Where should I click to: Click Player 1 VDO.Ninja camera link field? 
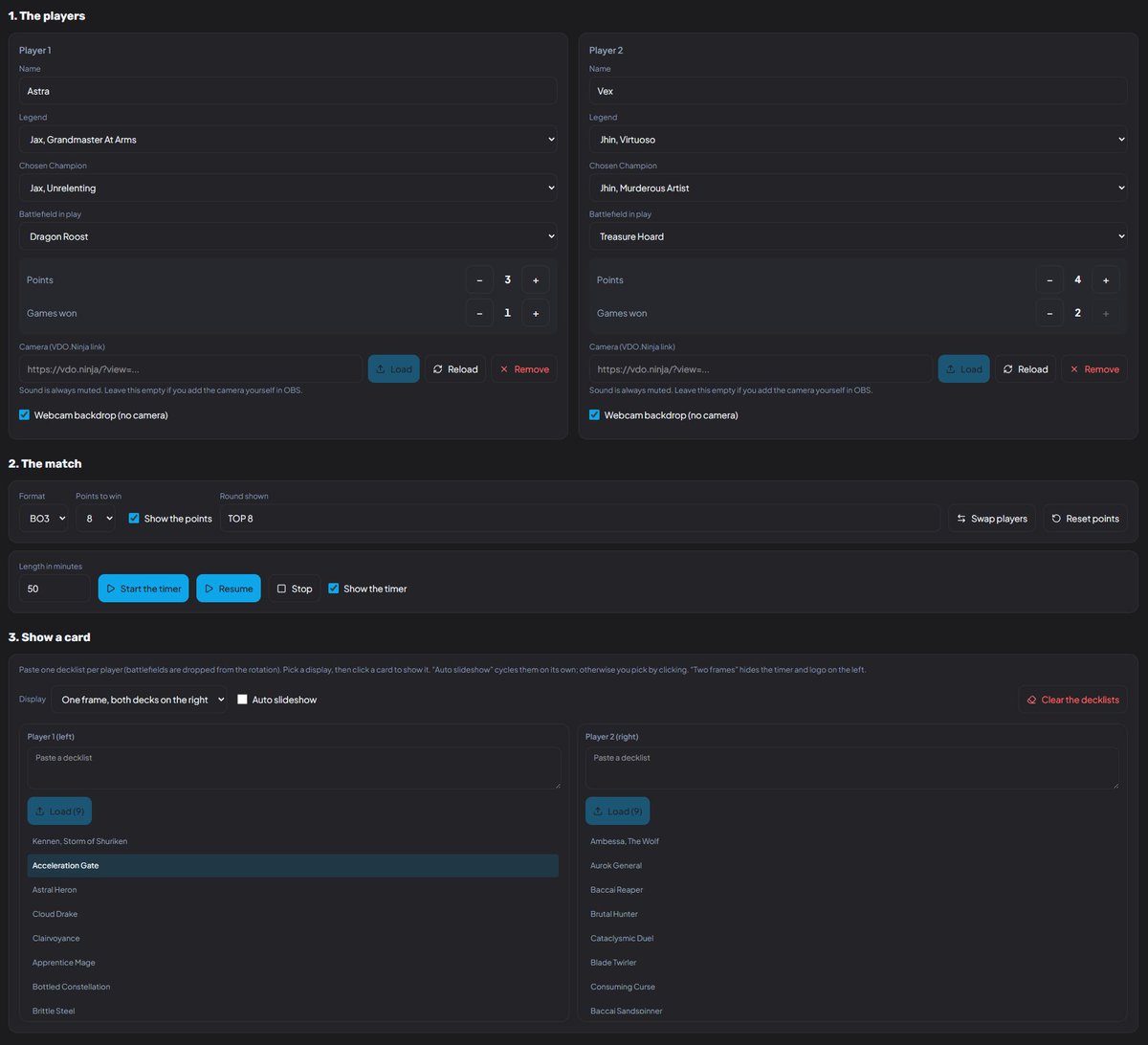[190, 369]
